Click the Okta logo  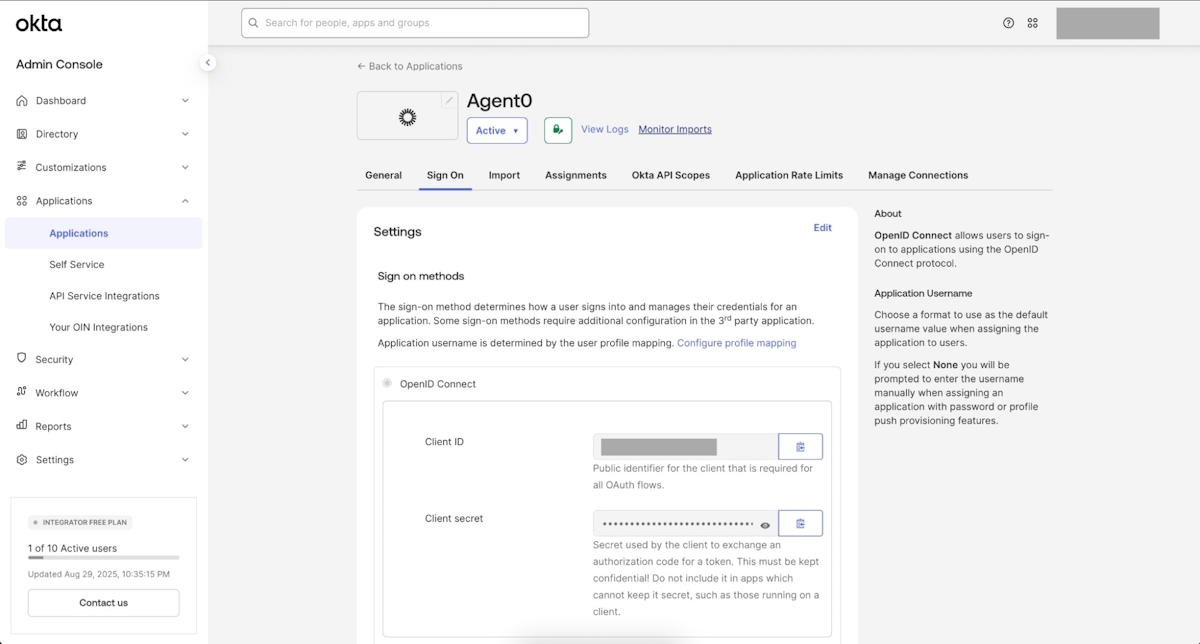click(39, 23)
